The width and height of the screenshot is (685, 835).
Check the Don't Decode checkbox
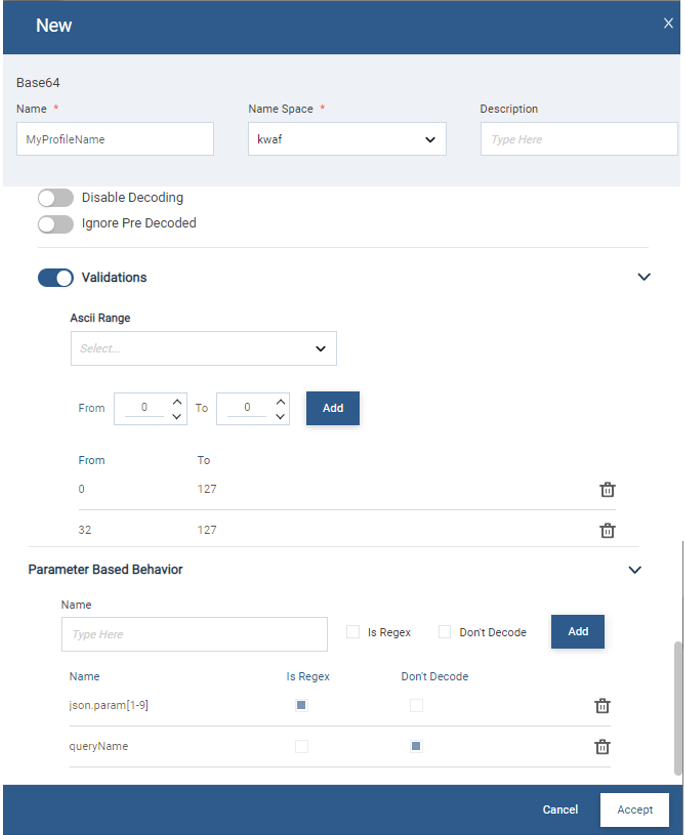tap(444, 631)
